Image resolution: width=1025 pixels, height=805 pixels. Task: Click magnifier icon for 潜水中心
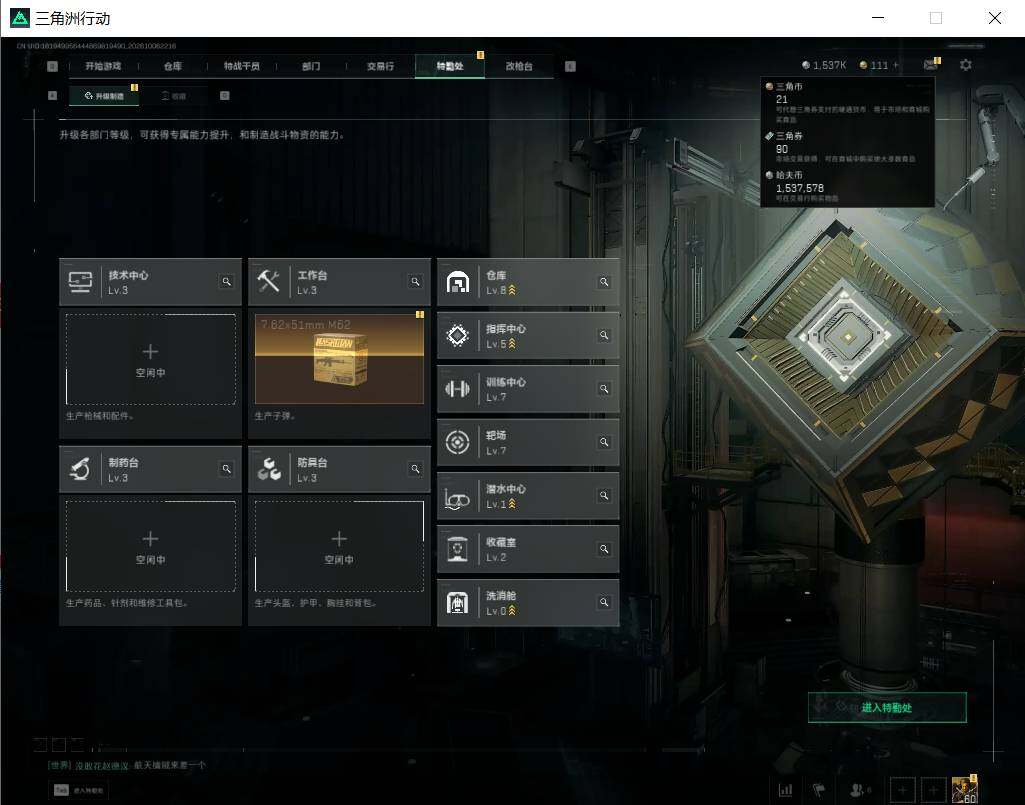(604, 496)
